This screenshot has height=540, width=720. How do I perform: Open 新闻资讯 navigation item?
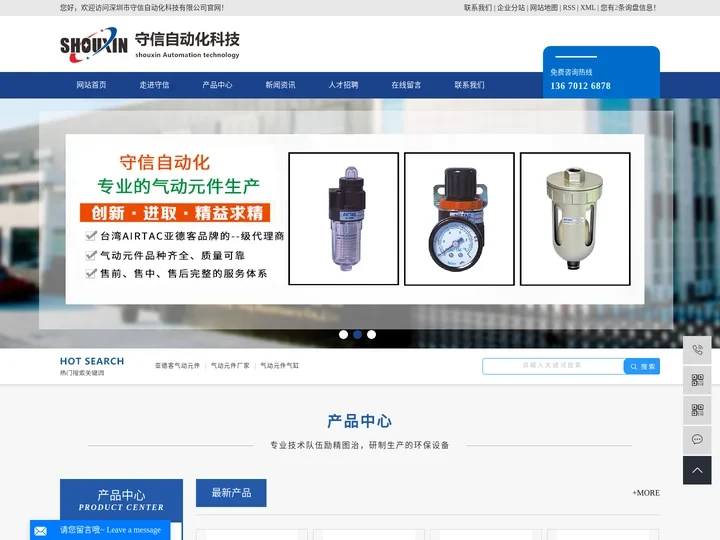(x=280, y=85)
